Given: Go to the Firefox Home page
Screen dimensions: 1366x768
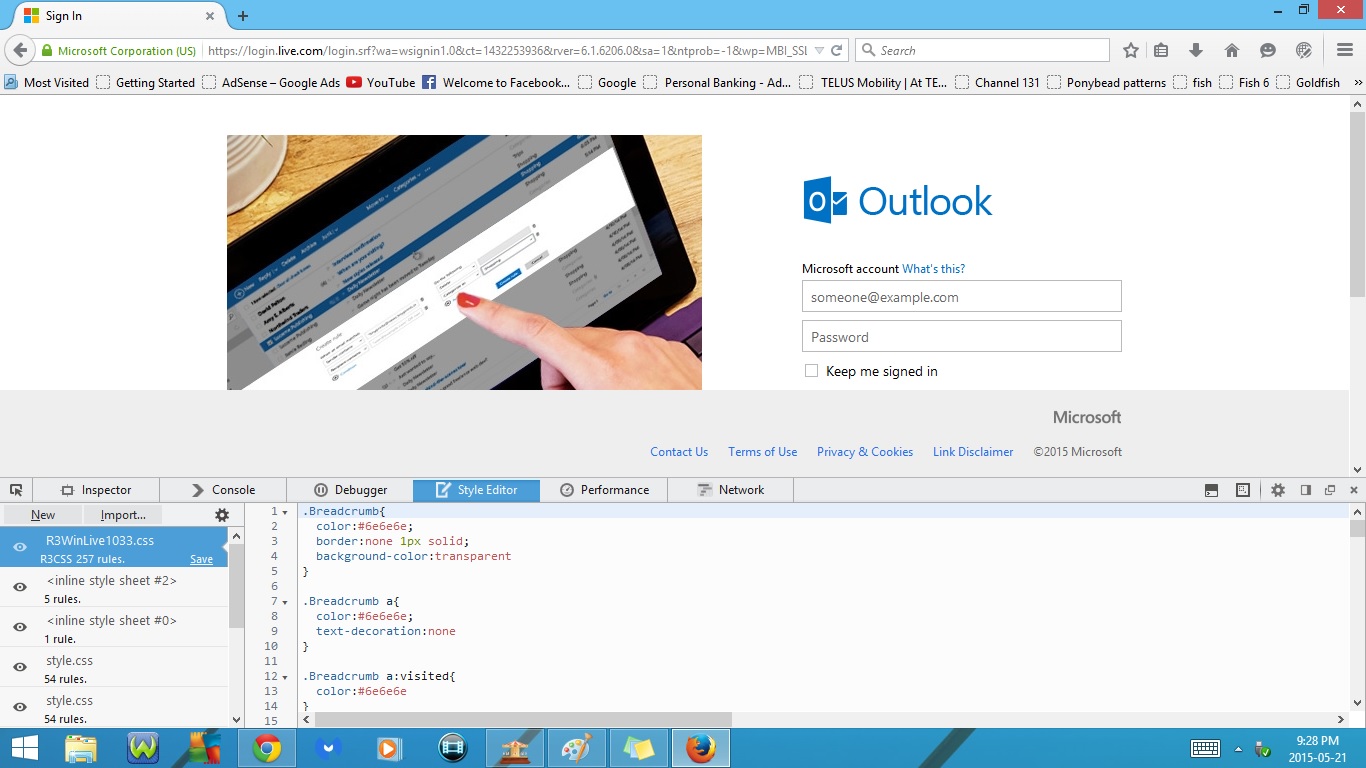Looking at the screenshot, I should pos(1232,50).
